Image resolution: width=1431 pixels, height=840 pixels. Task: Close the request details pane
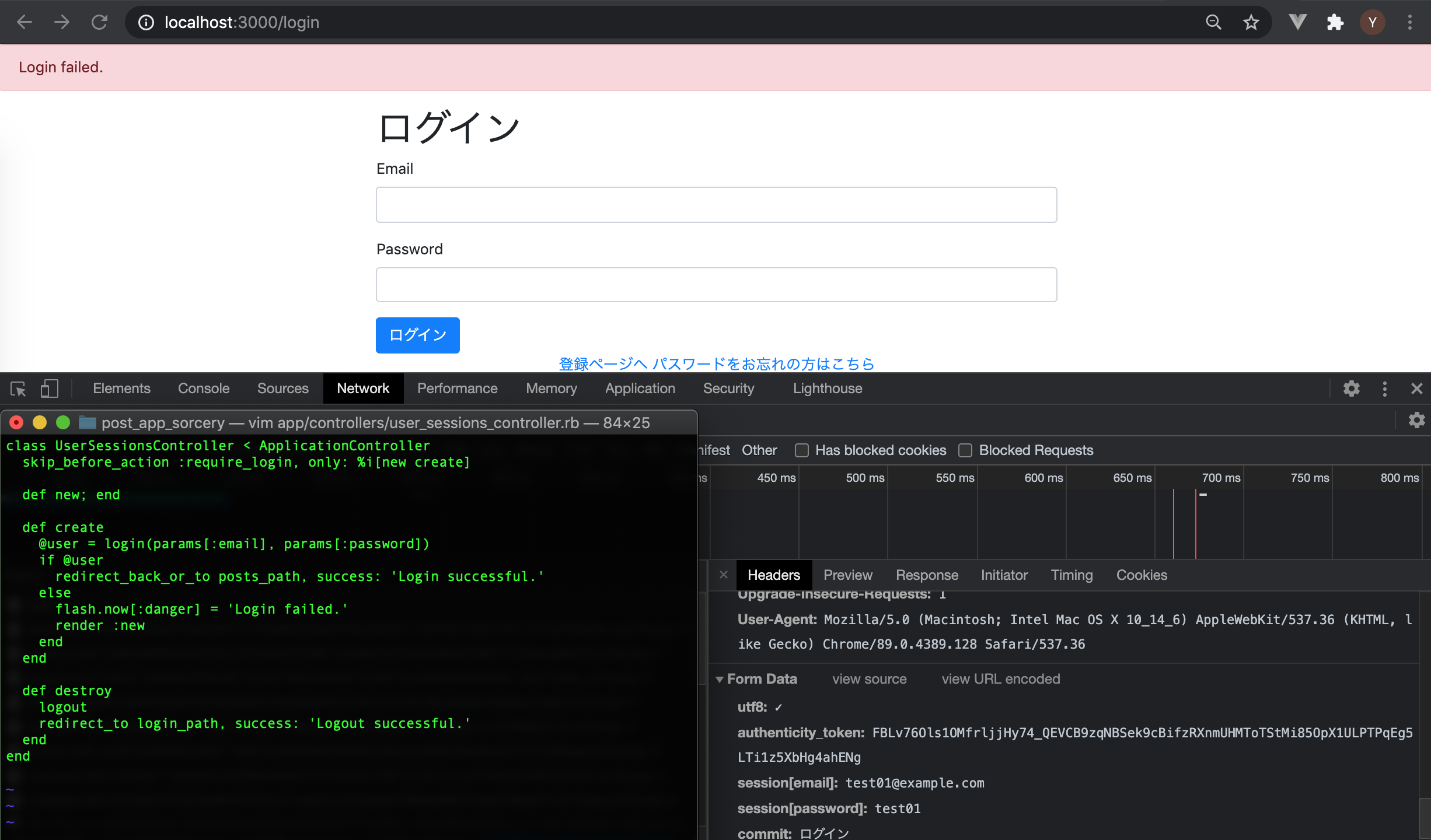pos(724,575)
